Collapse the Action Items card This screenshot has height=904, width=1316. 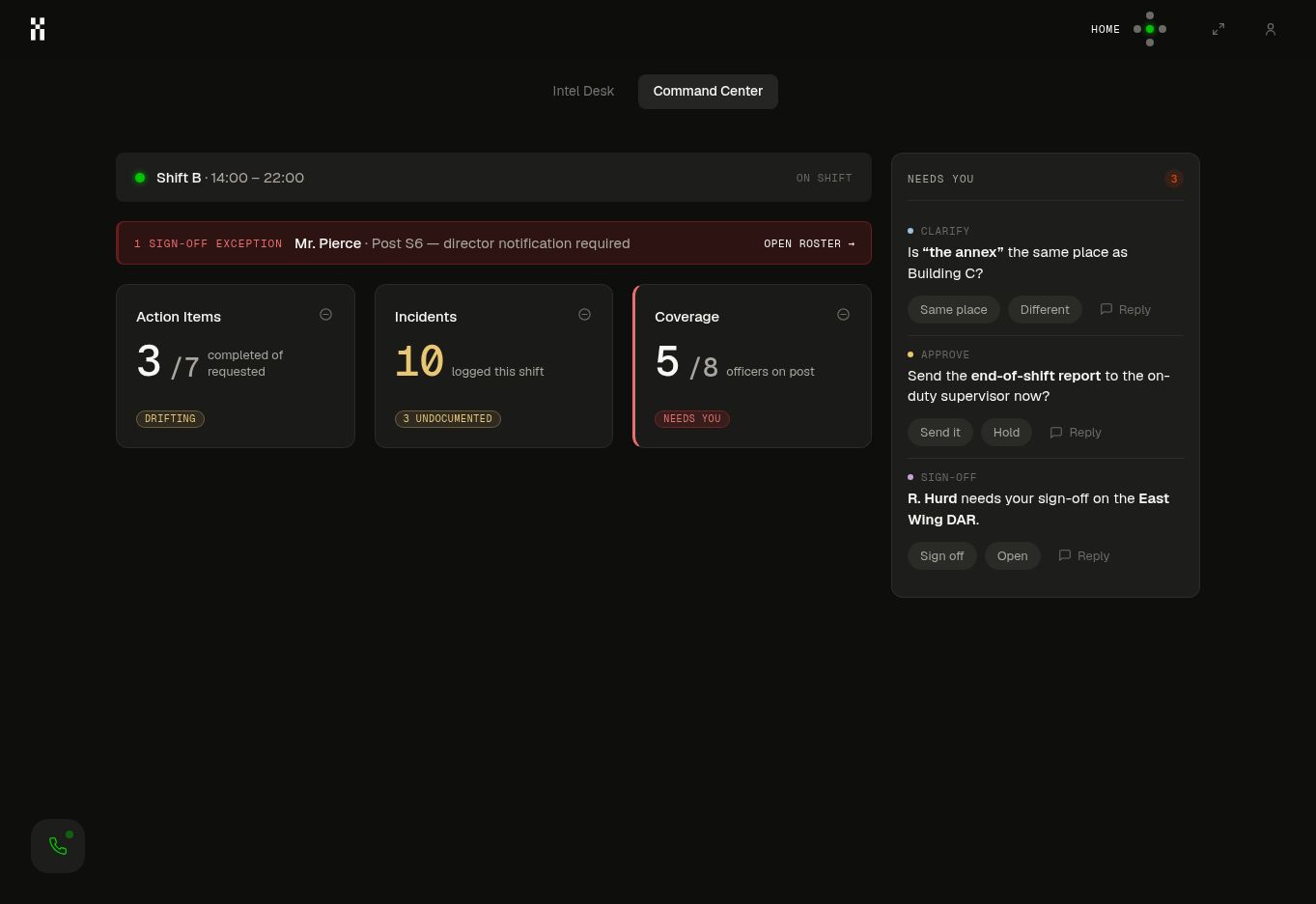click(x=325, y=314)
